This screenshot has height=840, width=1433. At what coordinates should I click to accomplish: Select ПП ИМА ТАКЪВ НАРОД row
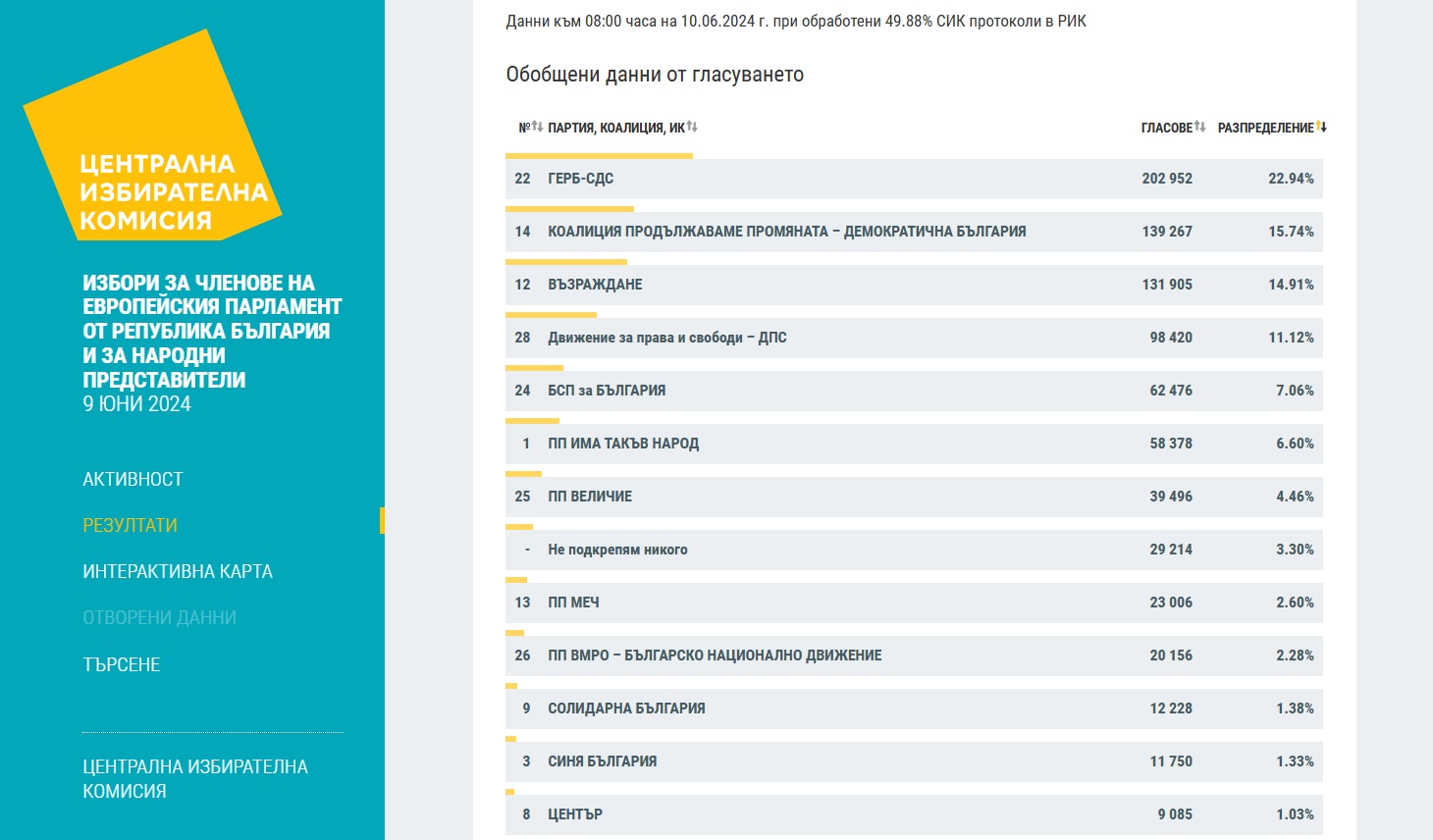coord(913,444)
